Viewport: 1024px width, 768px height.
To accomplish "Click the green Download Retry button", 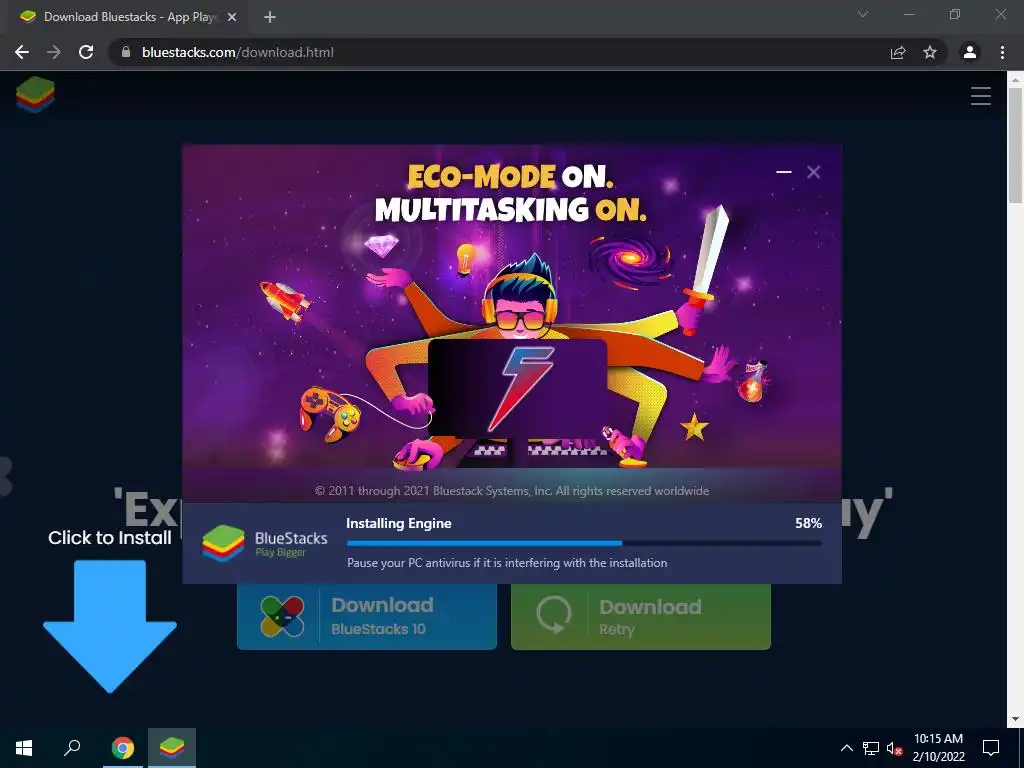I will click(x=641, y=616).
